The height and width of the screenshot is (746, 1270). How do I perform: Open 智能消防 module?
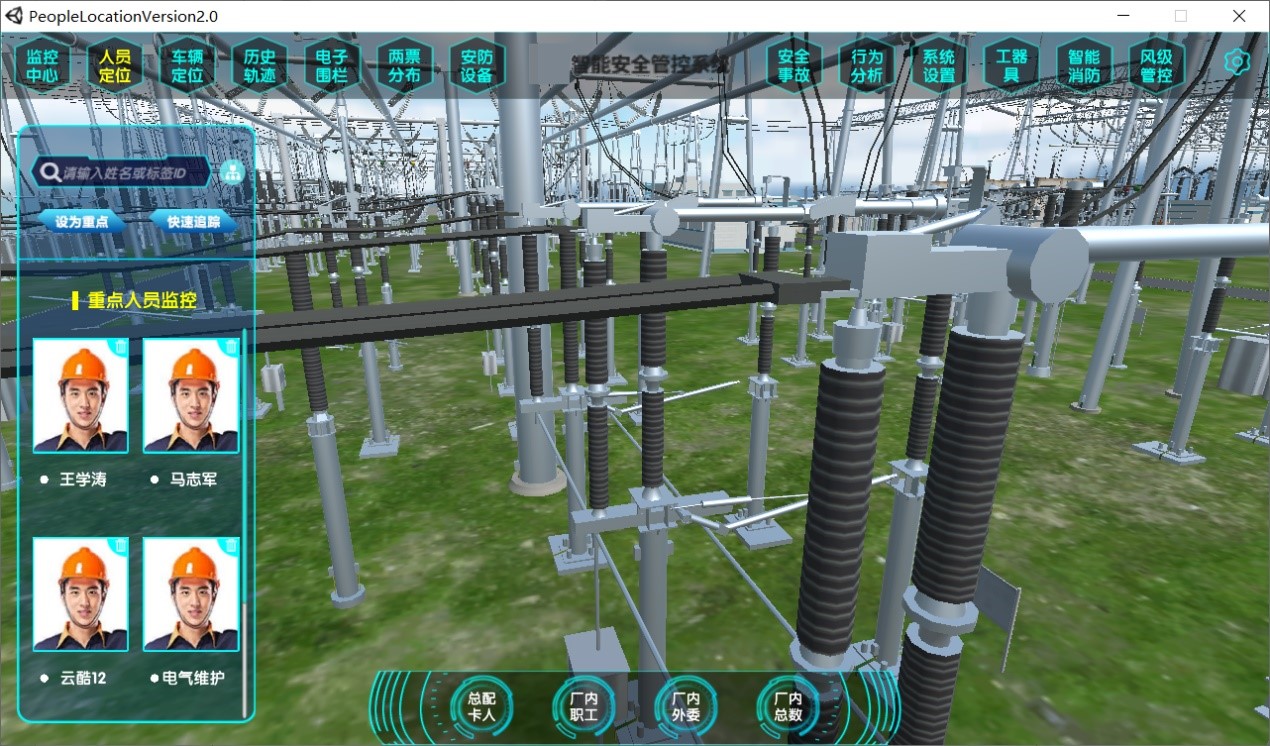(1083, 66)
